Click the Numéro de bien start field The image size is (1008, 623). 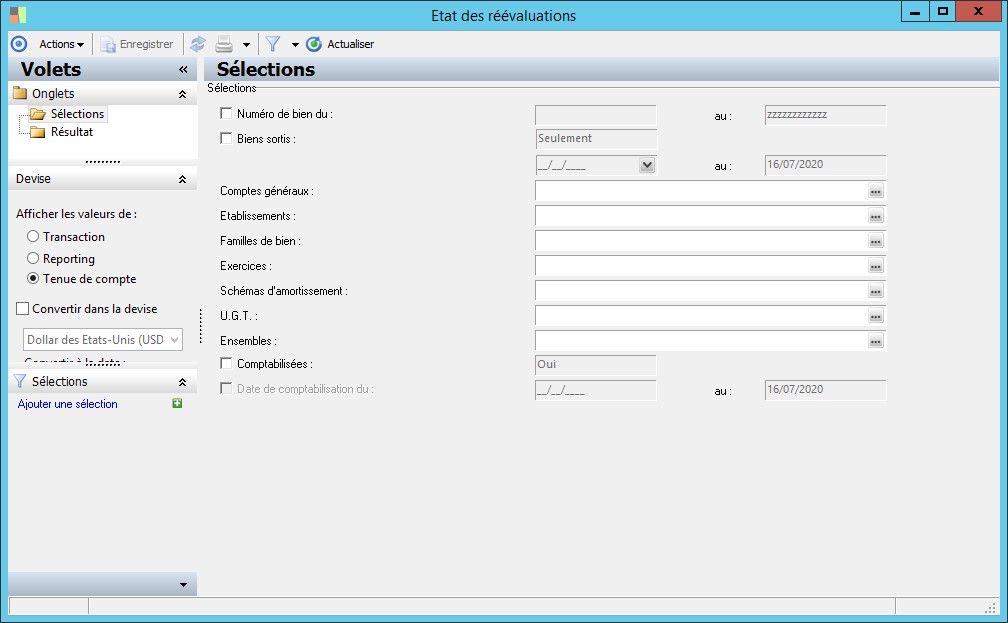click(595, 115)
